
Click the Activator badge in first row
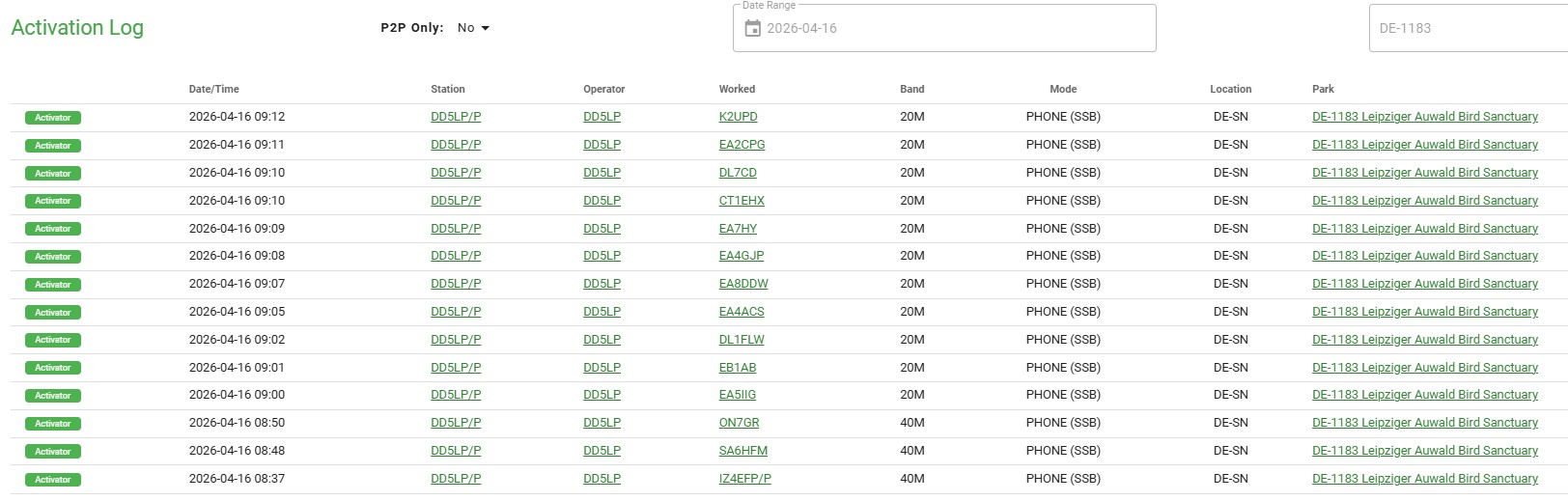pos(53,118)
